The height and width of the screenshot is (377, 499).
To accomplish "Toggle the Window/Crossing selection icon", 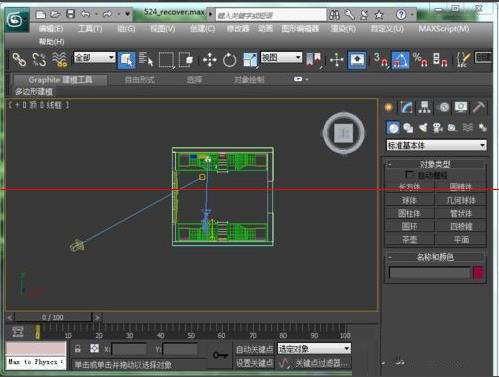I will [186, 60].
